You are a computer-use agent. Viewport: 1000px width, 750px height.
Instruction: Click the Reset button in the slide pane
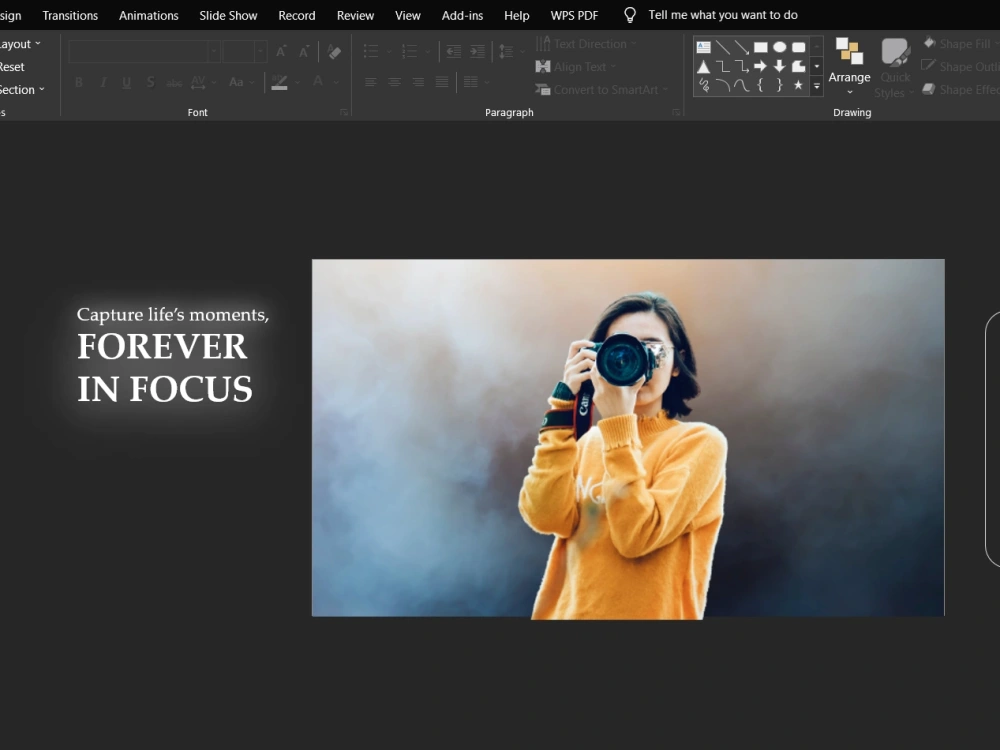(x=10, y=66)
